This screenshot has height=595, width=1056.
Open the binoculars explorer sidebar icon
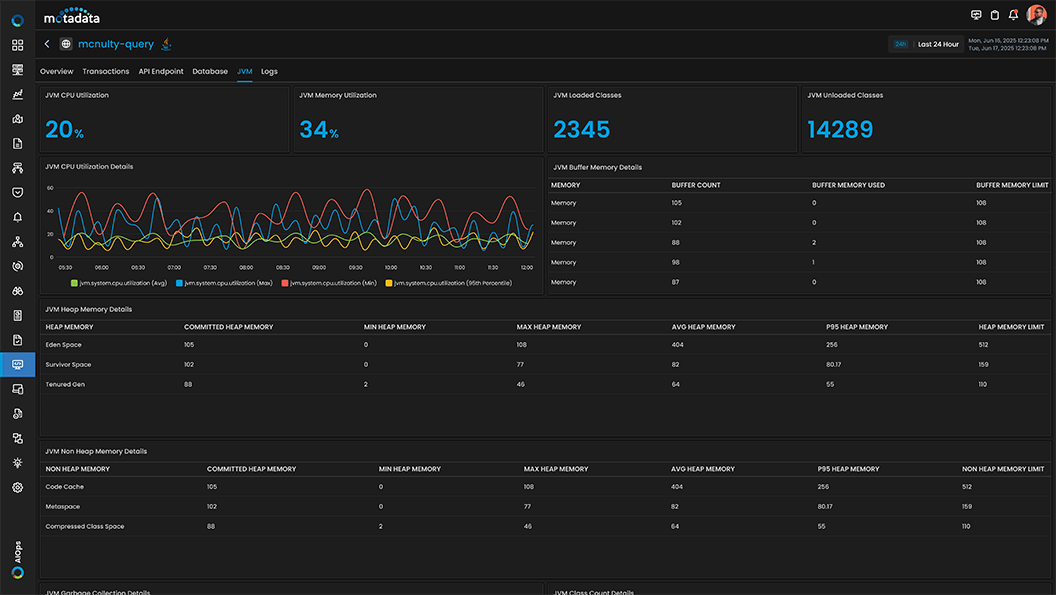tap(18, 291)
